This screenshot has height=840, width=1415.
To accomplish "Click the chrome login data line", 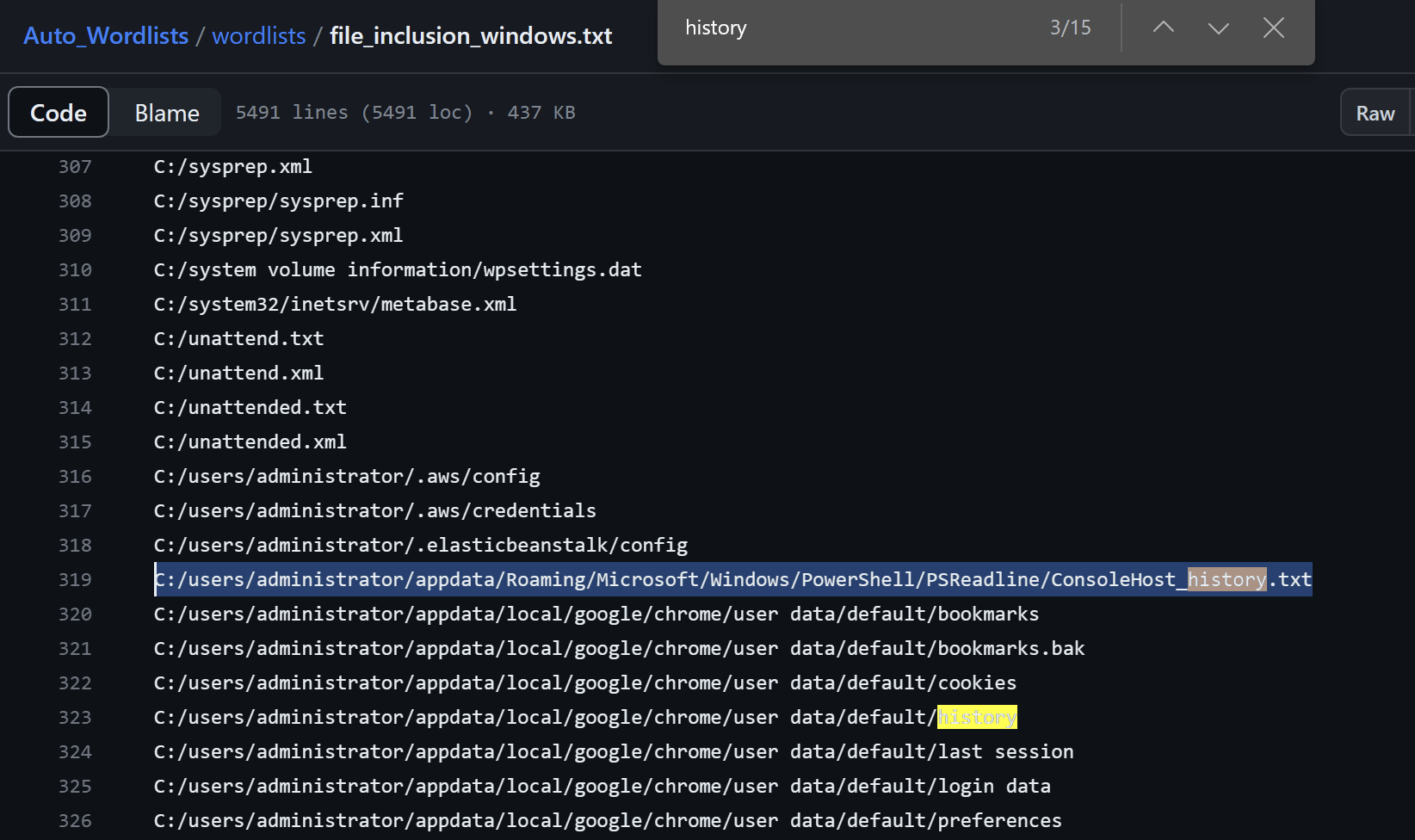I will pos(602,787).
